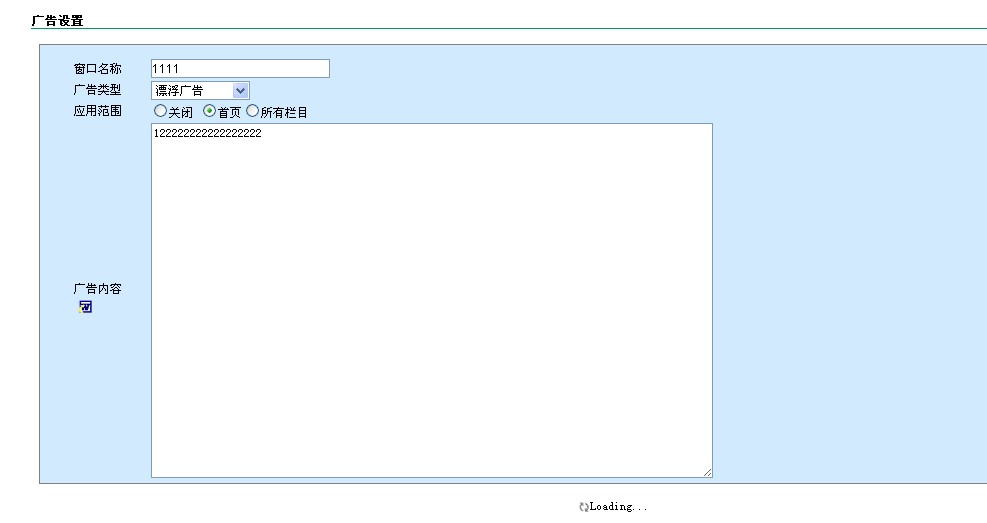Screen dimensions: 987x523
Task: Choose the 所有栏目 radio option
Action: tap(252, 111)
